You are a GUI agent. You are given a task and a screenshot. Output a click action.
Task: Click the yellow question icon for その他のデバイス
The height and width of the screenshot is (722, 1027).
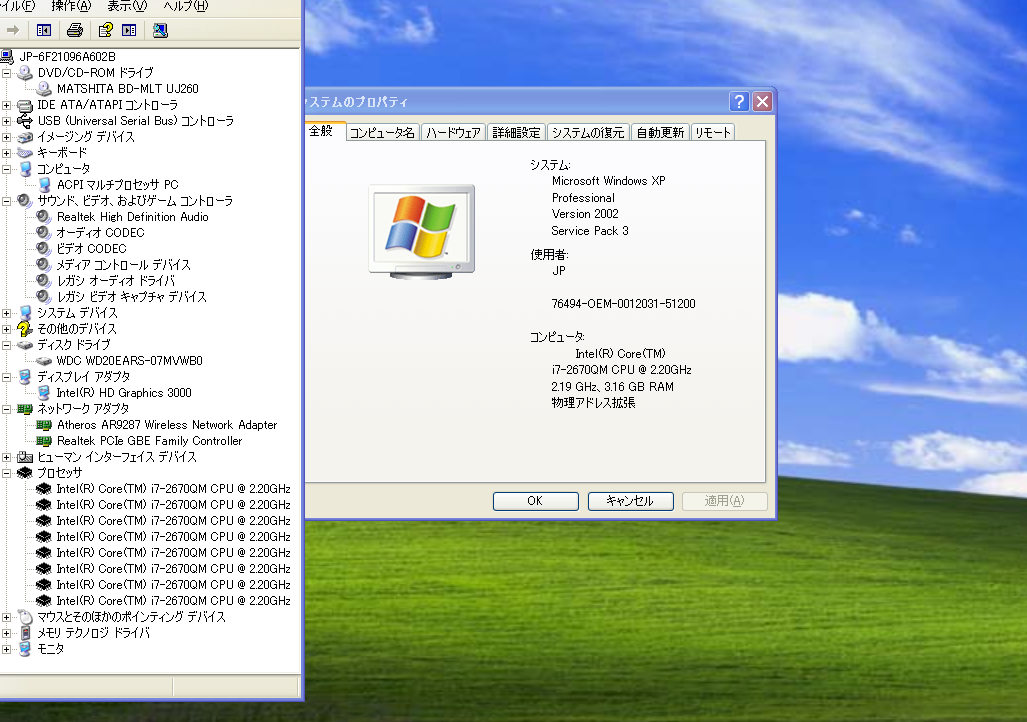(25, 328)
